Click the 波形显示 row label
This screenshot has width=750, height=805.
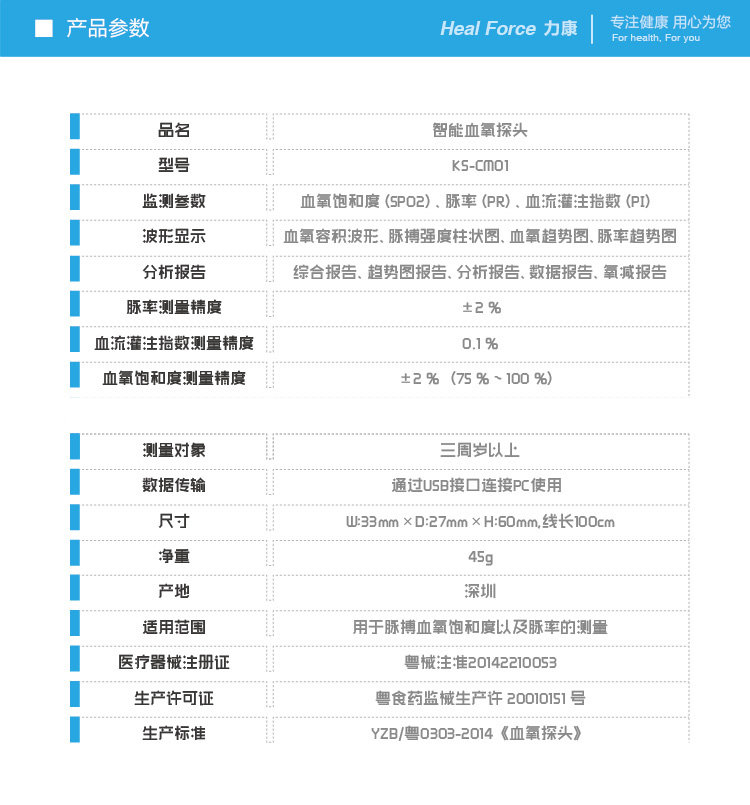point(174,237)
